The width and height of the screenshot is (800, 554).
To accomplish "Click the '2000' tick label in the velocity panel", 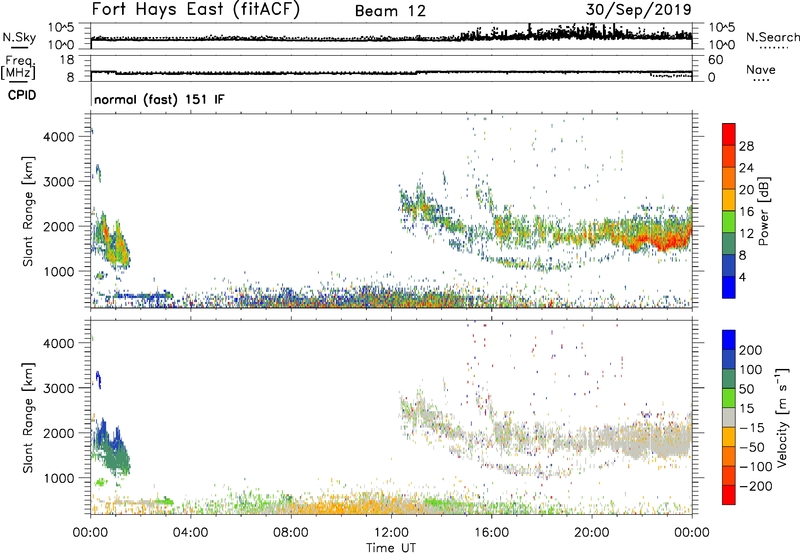I will [x=58, y=433].
